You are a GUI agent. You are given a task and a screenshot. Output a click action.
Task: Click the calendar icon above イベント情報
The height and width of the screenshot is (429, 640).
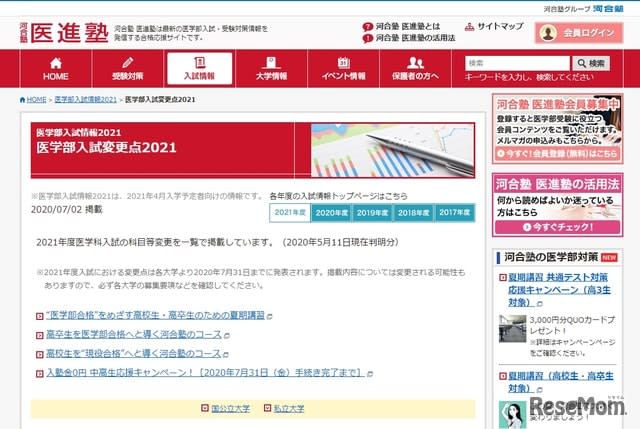tap(343, 62)
